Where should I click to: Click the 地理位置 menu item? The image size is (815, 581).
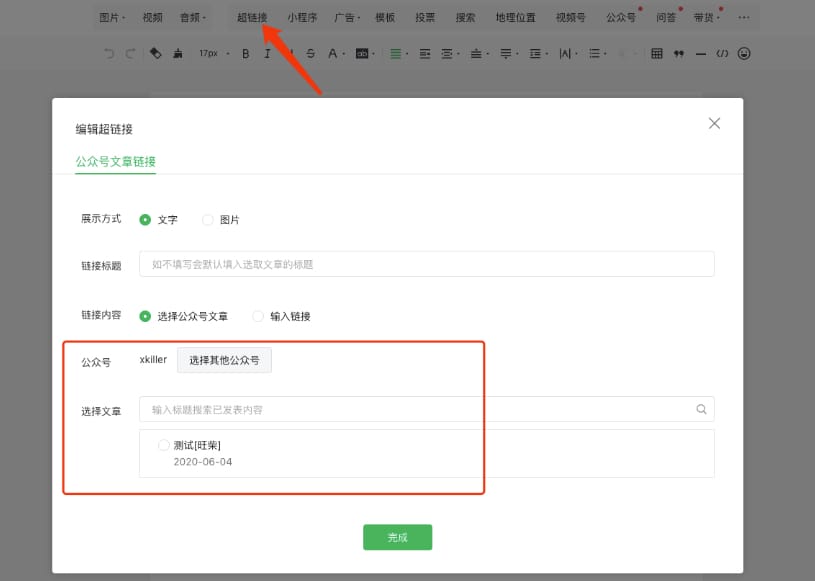click(515, 17)
